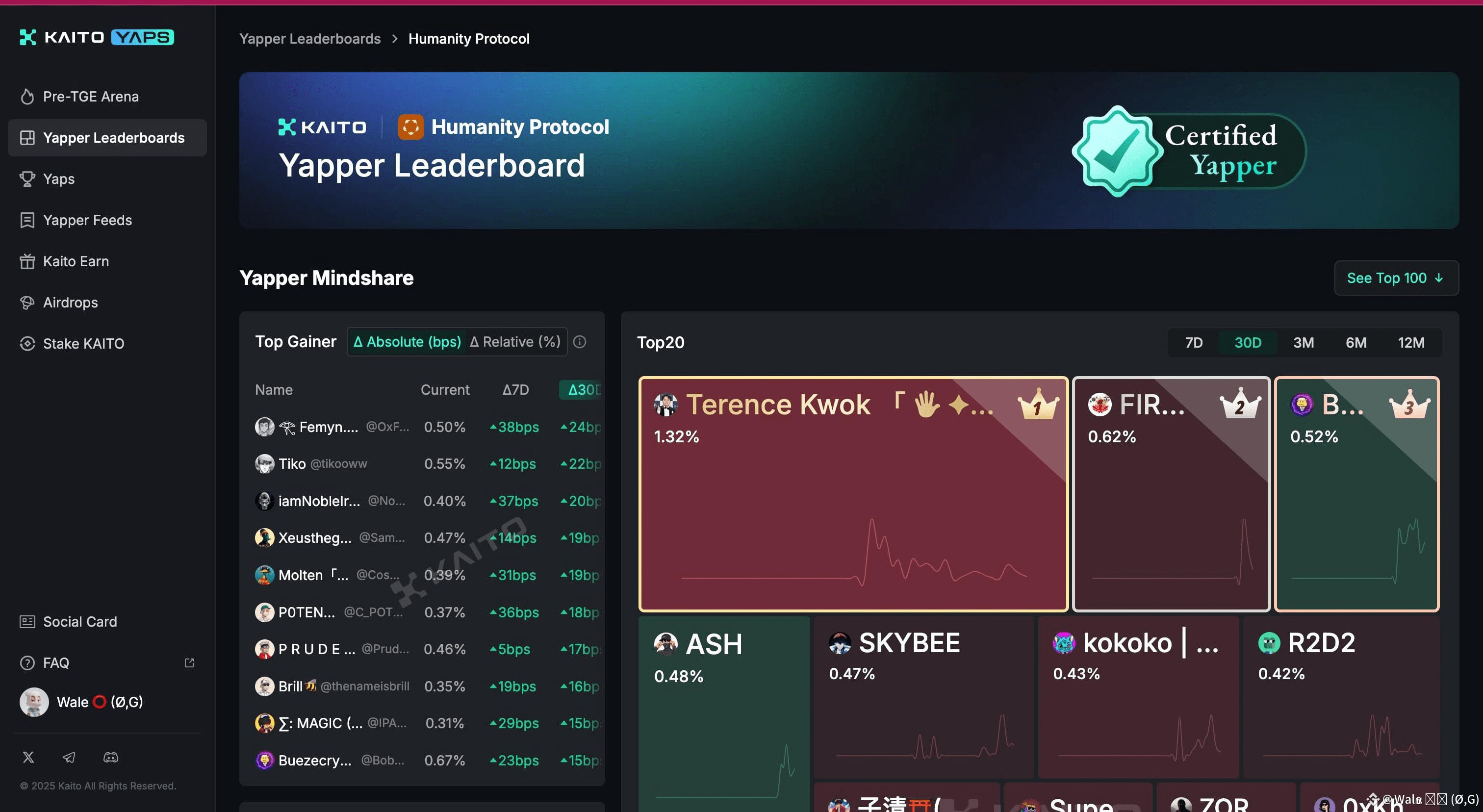Click the Top Gainer info icon
The width and height of the screenshot is (1483, 812).
[580, 342]
